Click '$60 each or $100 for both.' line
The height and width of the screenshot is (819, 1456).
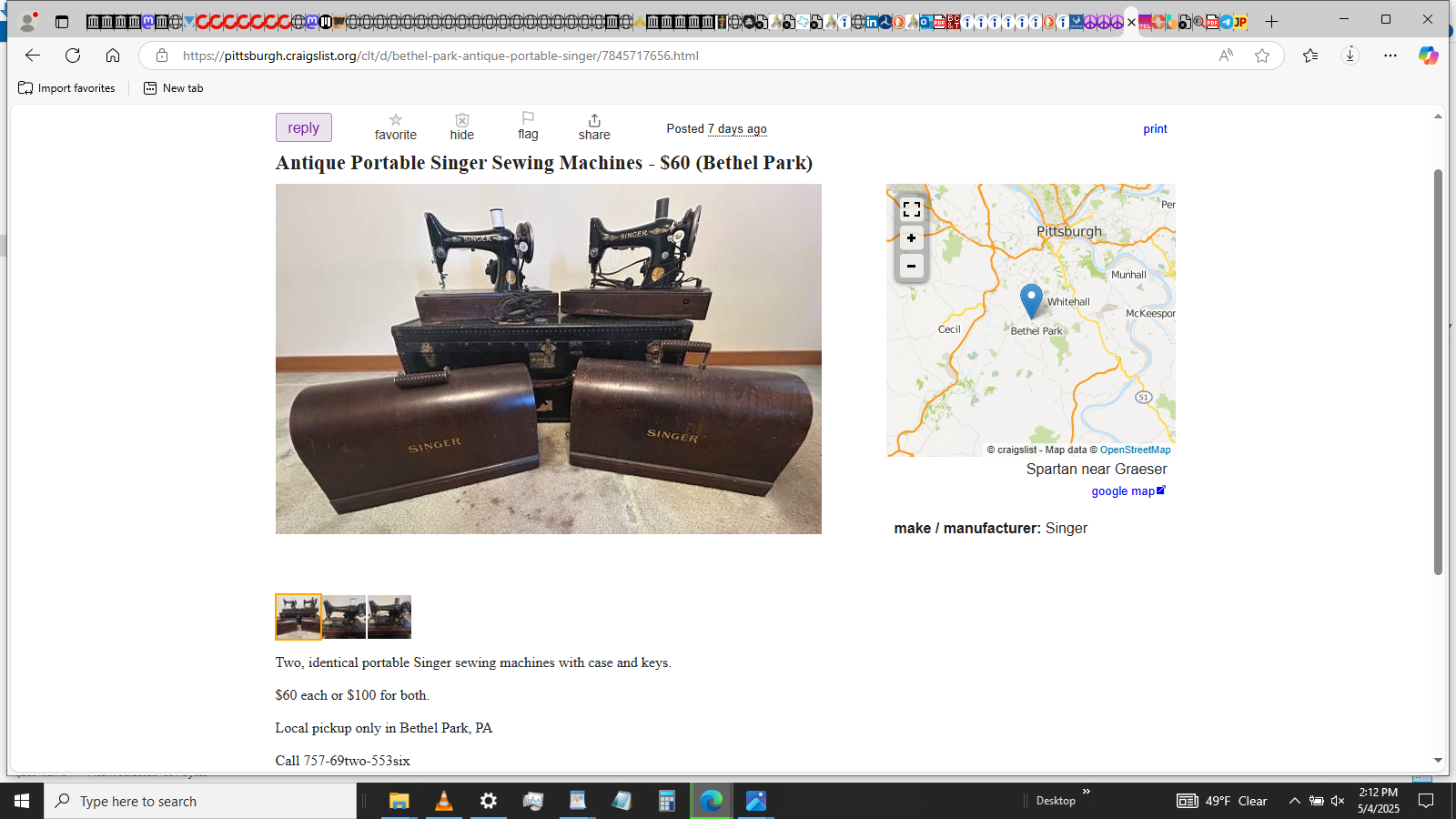(352, 695)
